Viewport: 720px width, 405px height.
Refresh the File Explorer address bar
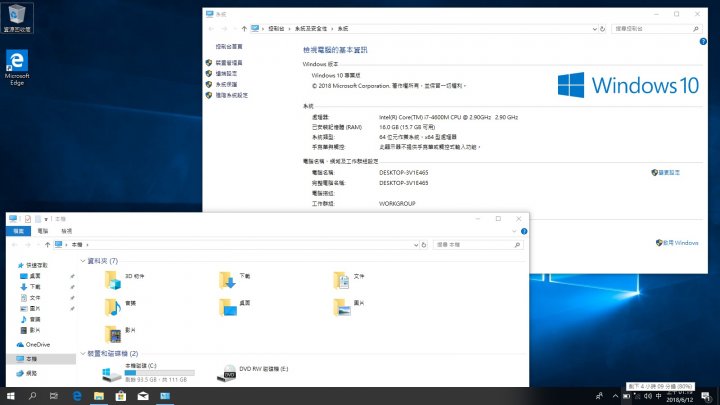pos(424,245)
